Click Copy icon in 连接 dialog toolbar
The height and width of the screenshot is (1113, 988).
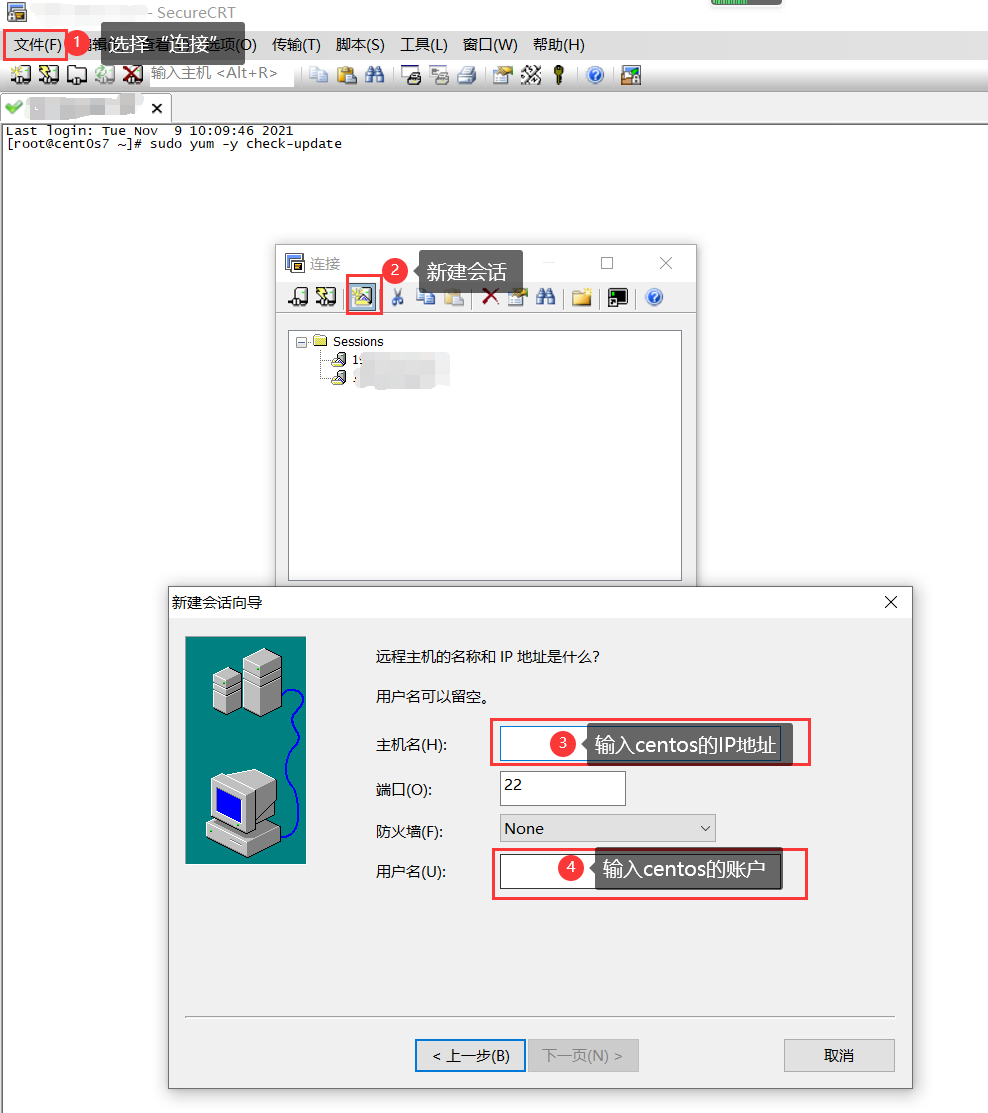point(425,297)
